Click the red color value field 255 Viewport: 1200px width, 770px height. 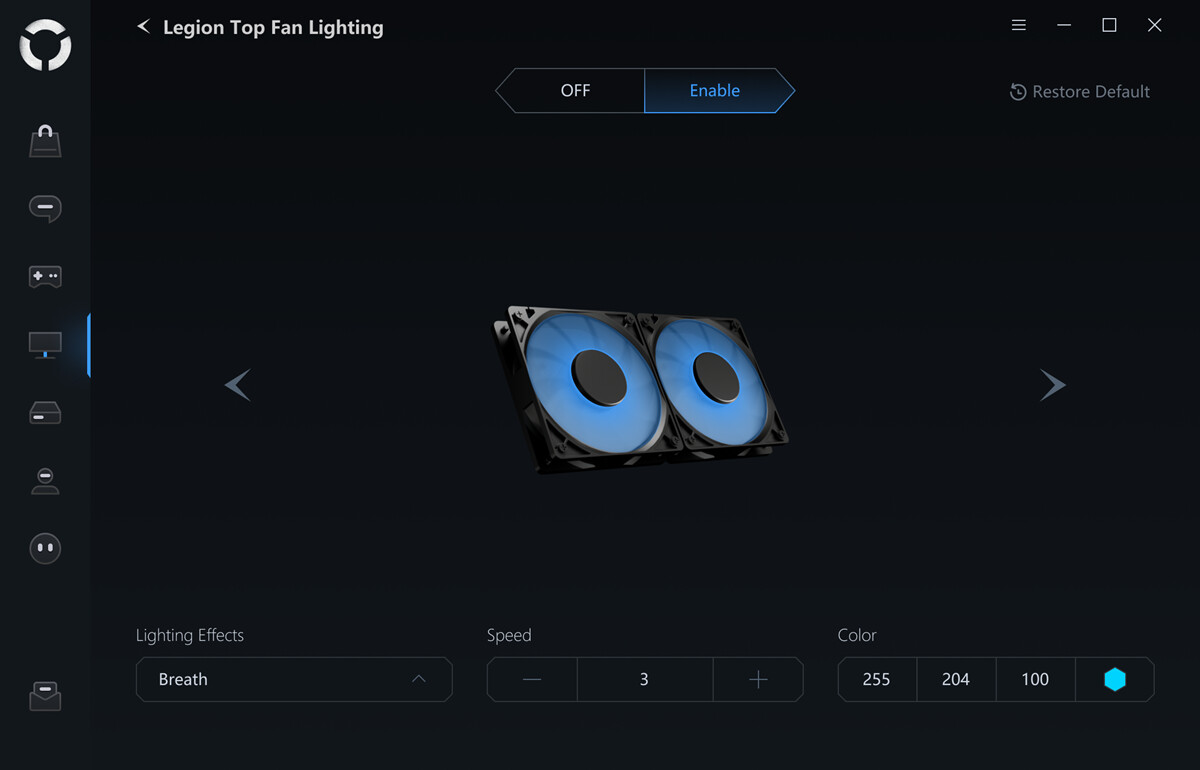(x=877, y=680)
